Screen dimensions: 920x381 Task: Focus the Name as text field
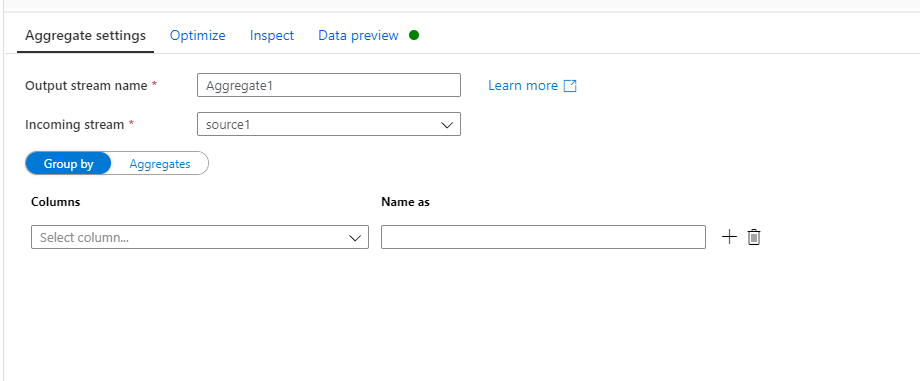(x=543, y=237)
